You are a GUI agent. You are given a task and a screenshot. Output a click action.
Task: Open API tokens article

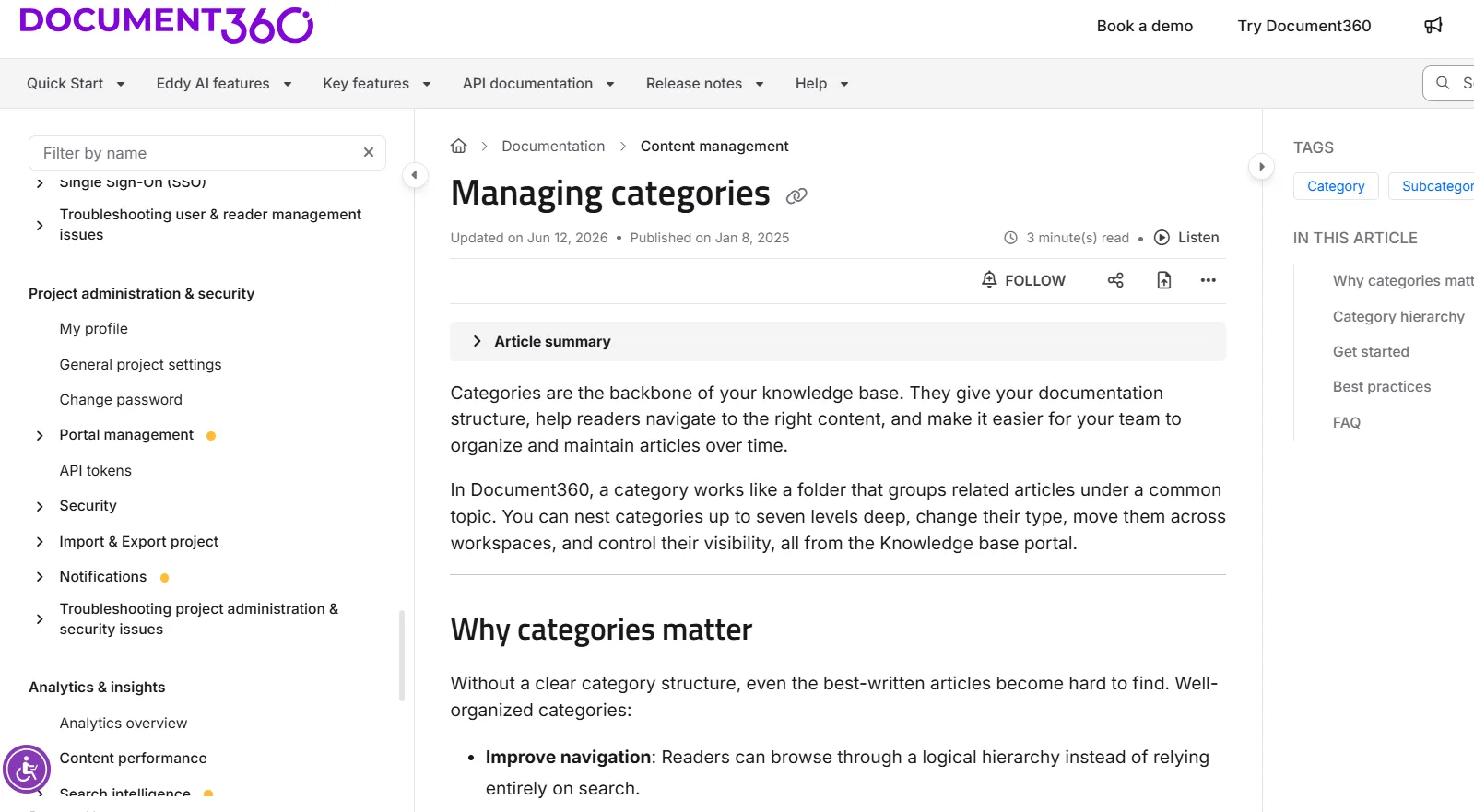(x=96, y=471)
